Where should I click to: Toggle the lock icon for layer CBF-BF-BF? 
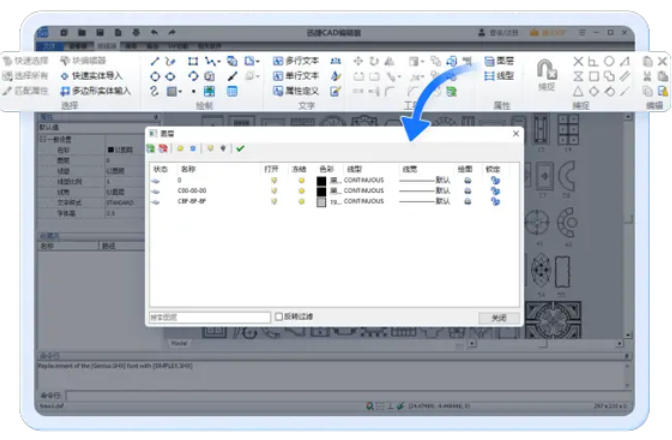[495, 201]
